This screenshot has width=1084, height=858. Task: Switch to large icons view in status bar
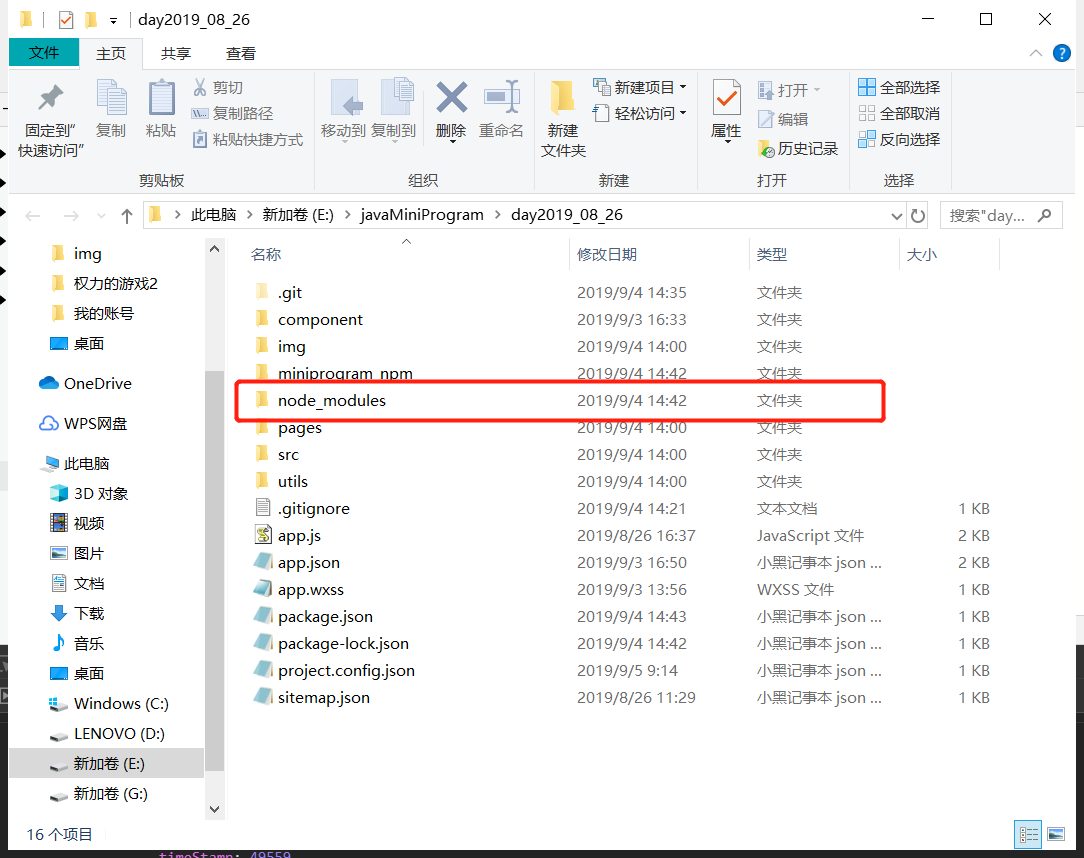[x=1056, y=834]
